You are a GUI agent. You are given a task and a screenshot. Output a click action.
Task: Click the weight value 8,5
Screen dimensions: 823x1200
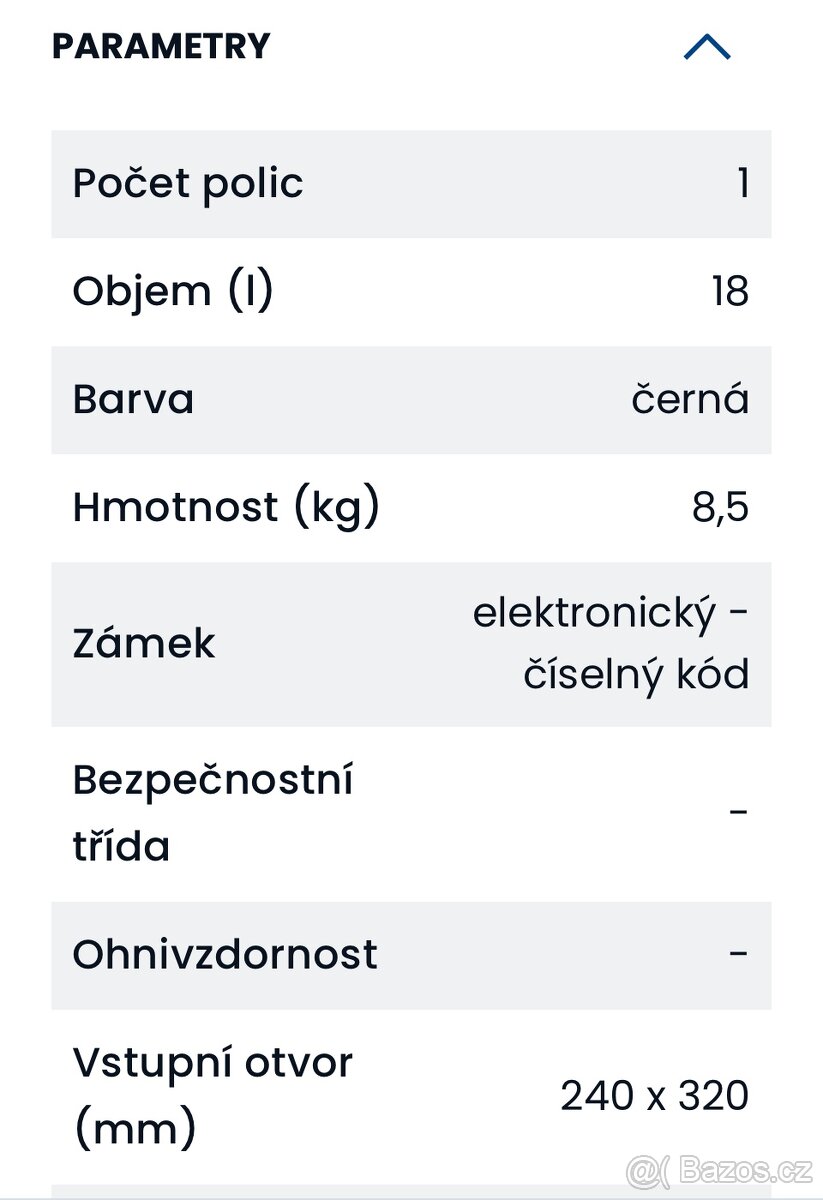coord(722,507)
